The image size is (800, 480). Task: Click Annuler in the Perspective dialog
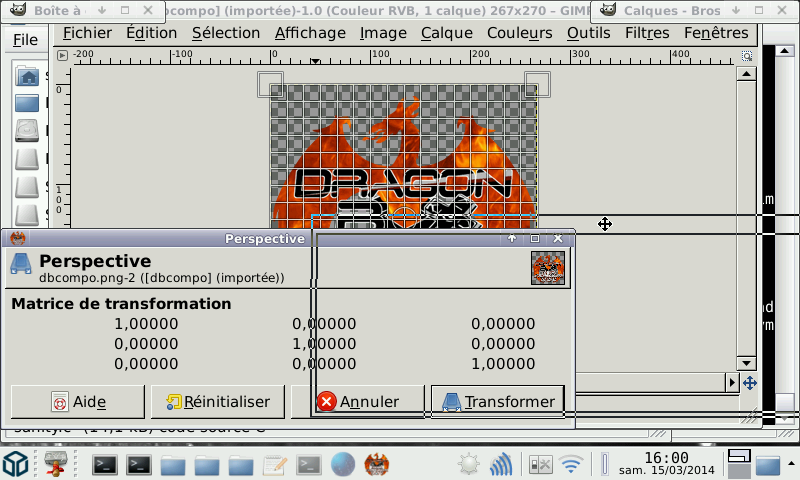pos(358,402)
